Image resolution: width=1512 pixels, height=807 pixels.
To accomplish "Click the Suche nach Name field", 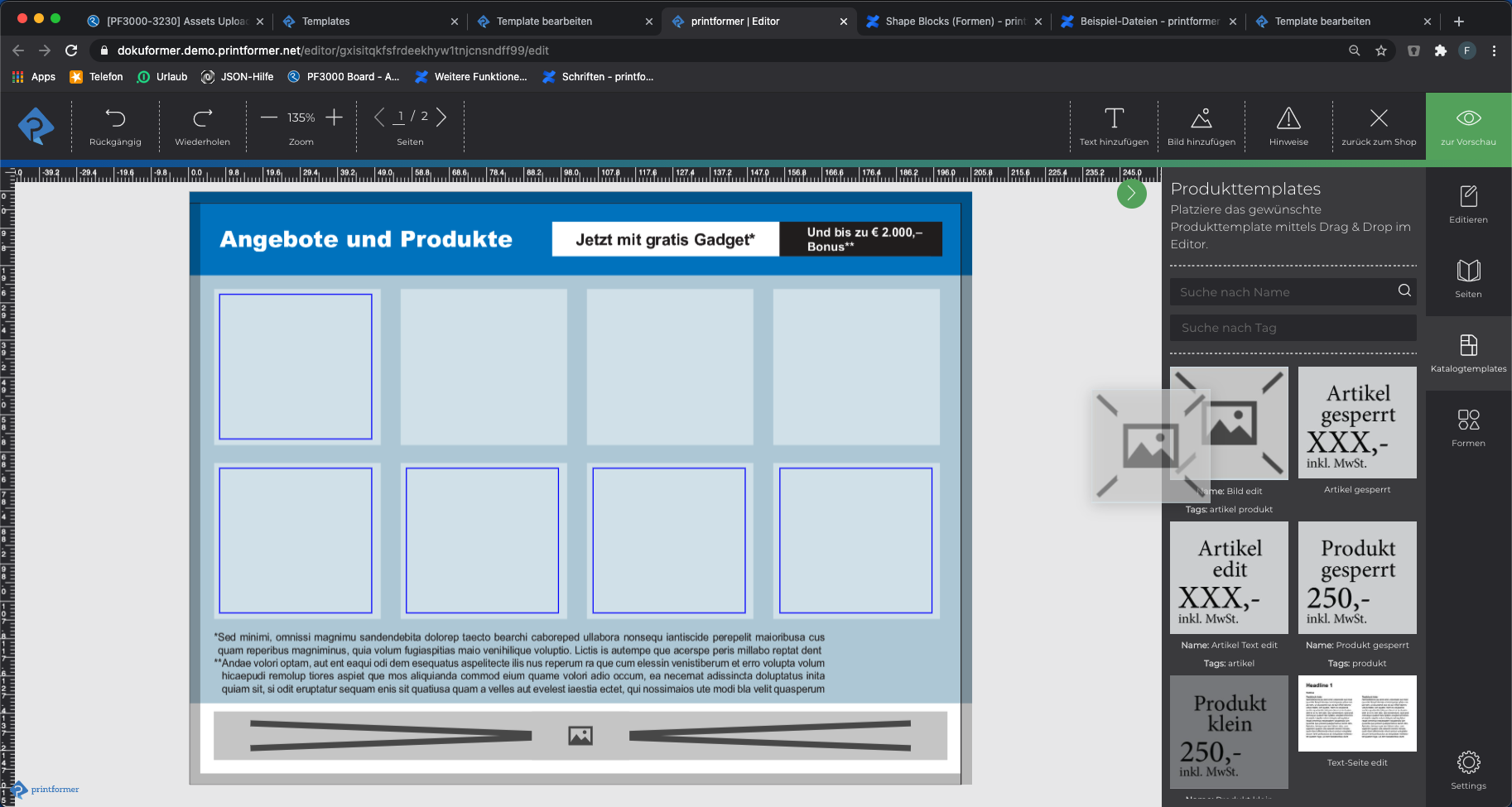I will click(1283, 292).
